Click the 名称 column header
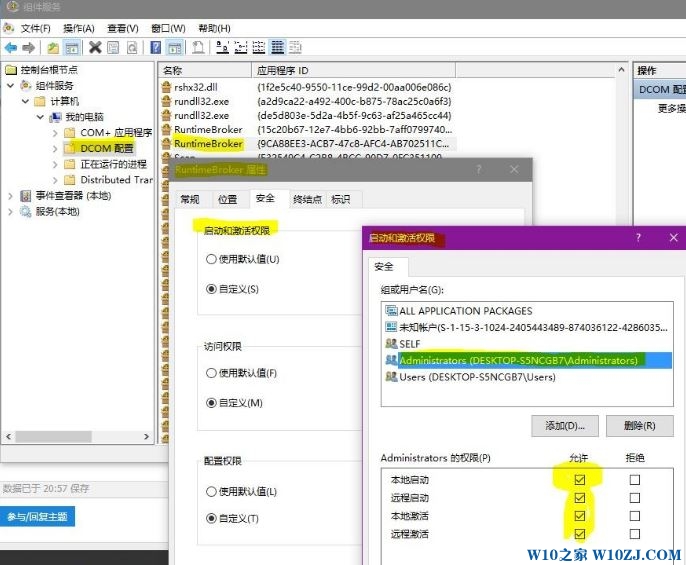The image size is (686, 565). click(206, 70)
